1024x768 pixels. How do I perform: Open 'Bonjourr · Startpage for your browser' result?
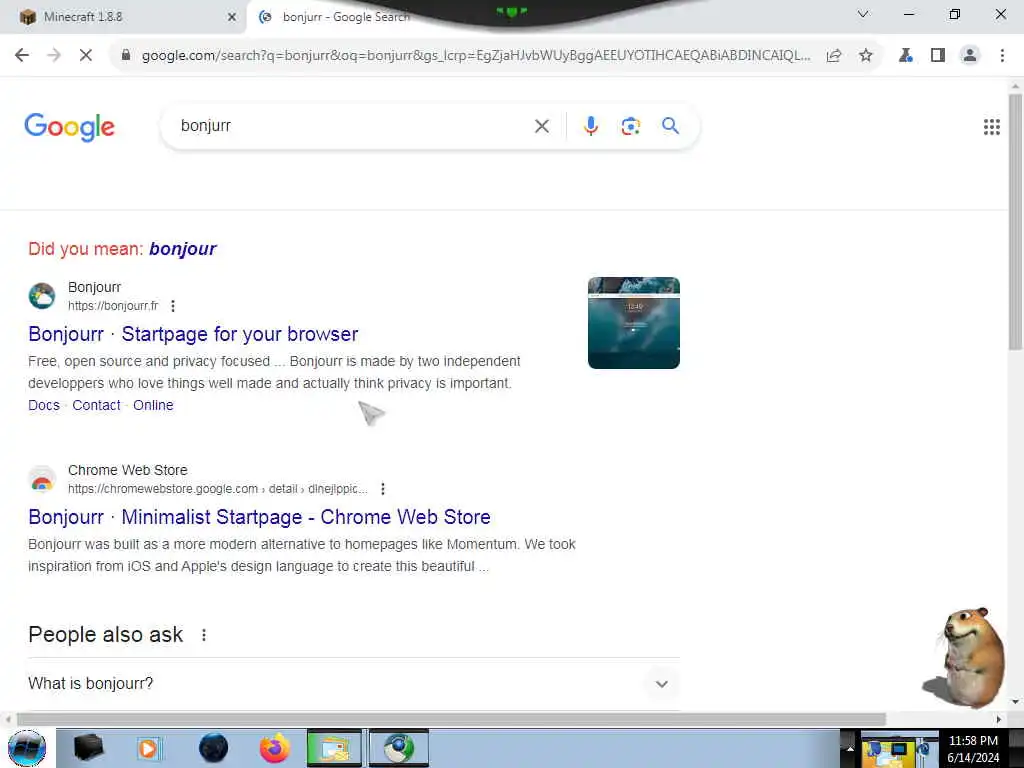pos(193,334)
